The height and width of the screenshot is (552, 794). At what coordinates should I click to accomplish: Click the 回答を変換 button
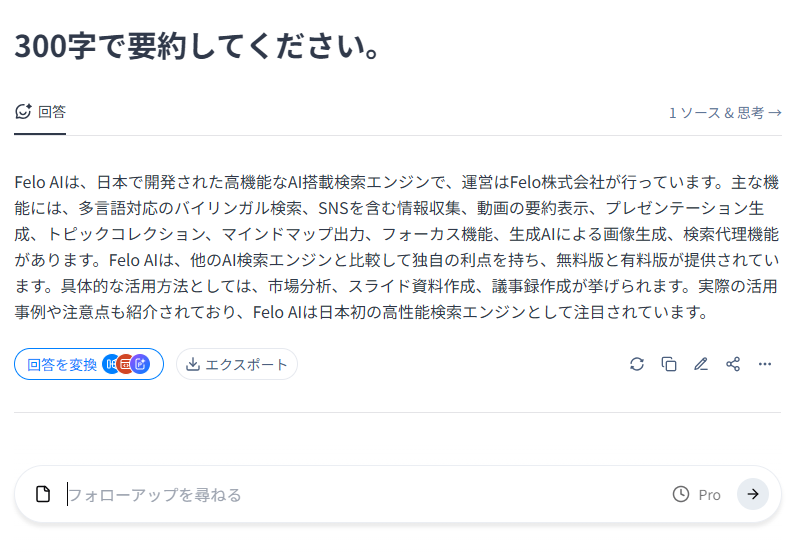click(x=89, y=364)
